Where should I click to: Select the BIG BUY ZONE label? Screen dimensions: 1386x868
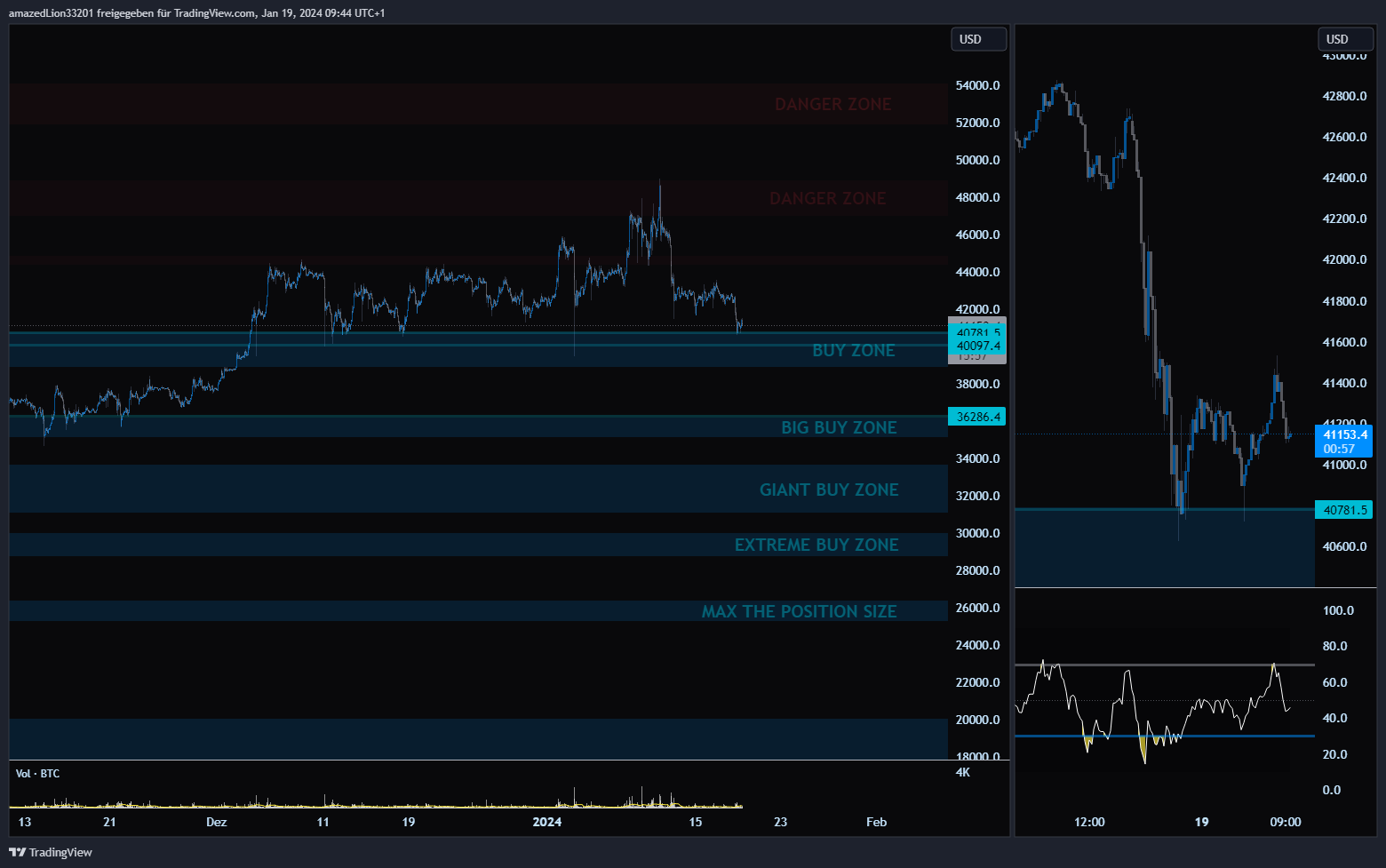pyautogui.click(x=839, y=427)
